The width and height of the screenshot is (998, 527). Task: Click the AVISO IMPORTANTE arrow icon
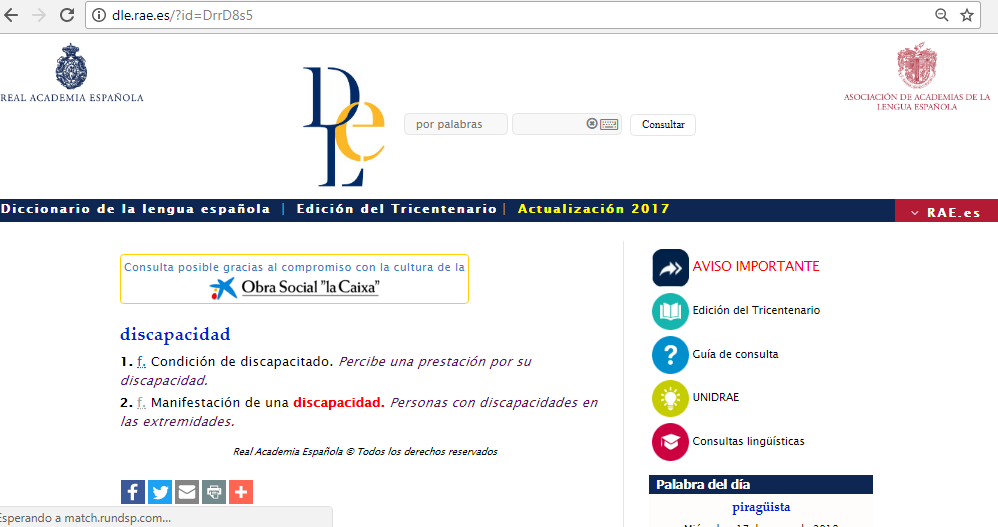click(670, 267)
